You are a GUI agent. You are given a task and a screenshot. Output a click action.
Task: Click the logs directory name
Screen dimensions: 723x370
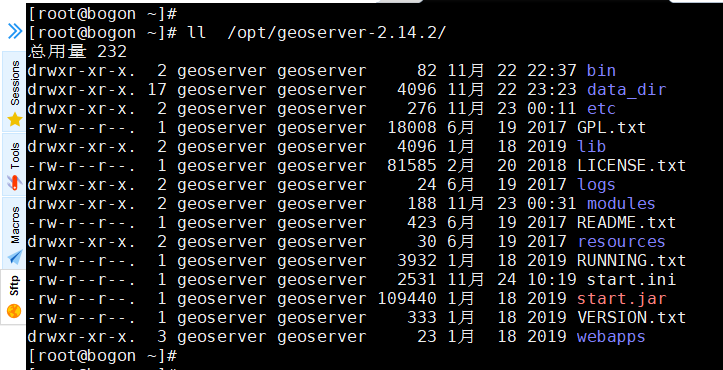(596, 185)
